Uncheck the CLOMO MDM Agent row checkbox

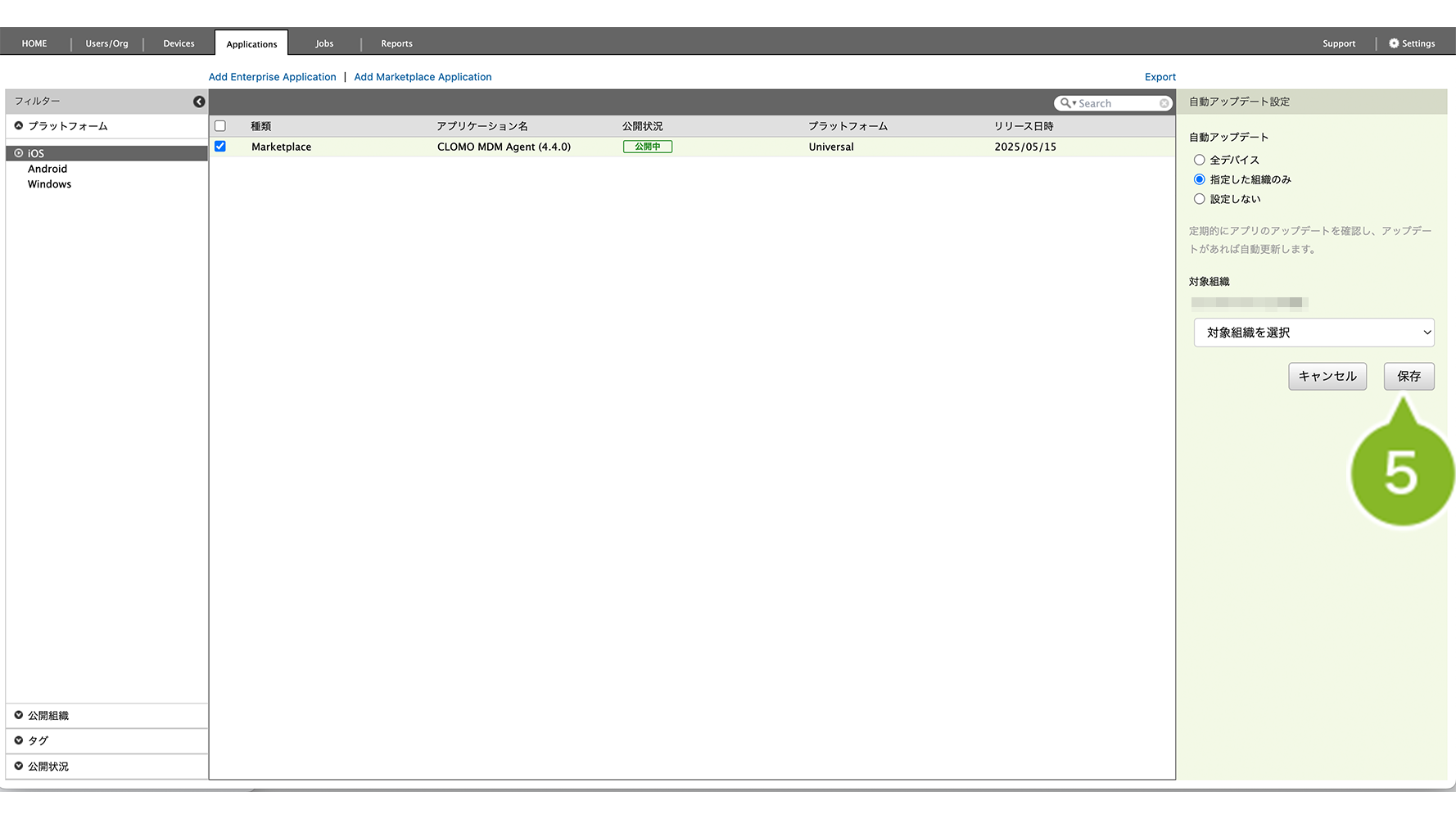coord(220,147)
